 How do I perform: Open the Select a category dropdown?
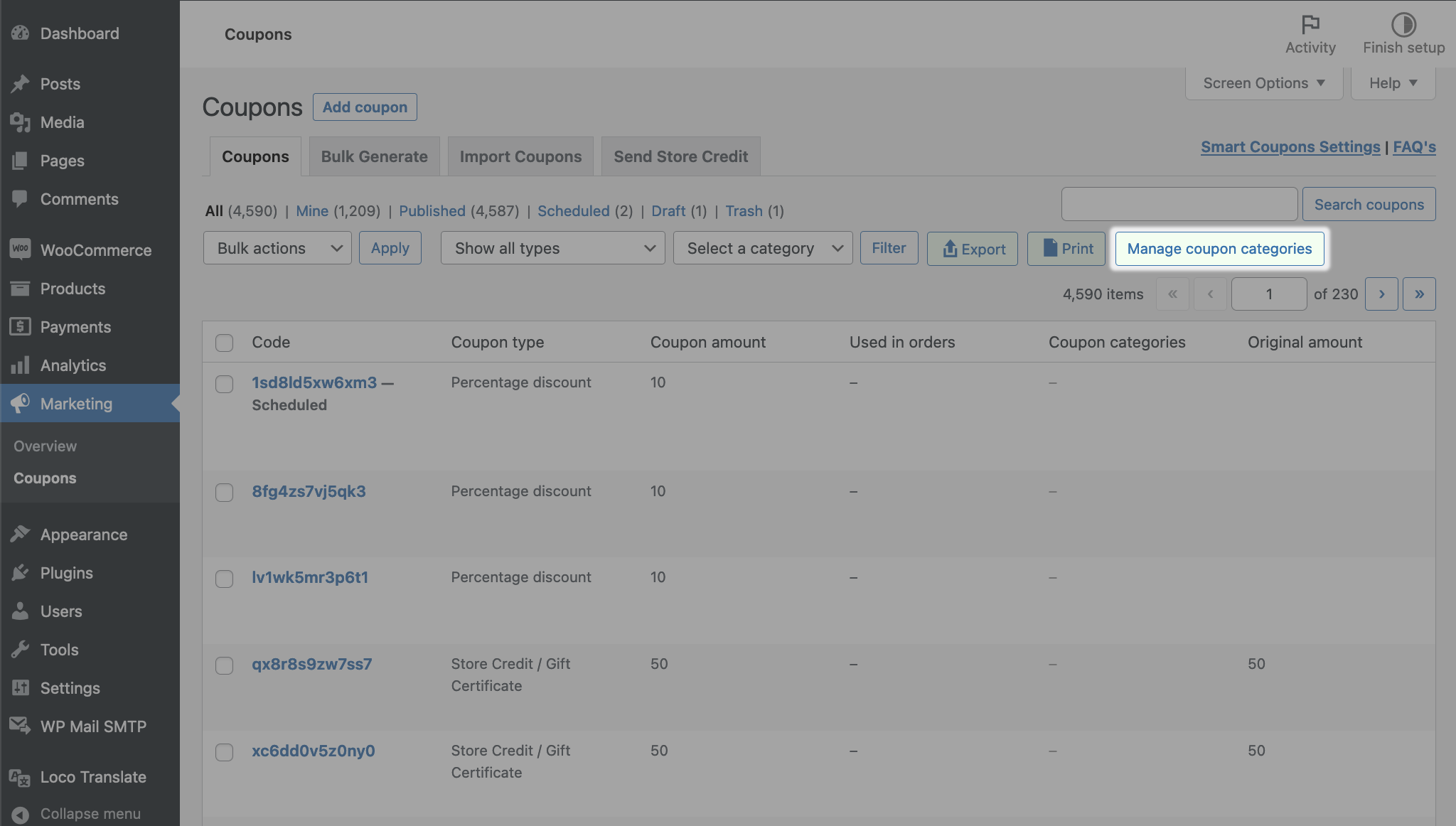click(x=762, y=247)
